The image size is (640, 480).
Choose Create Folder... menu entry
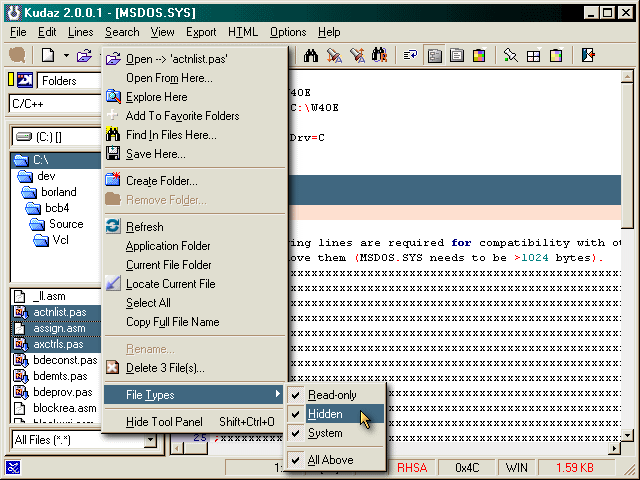click(194, 180)
